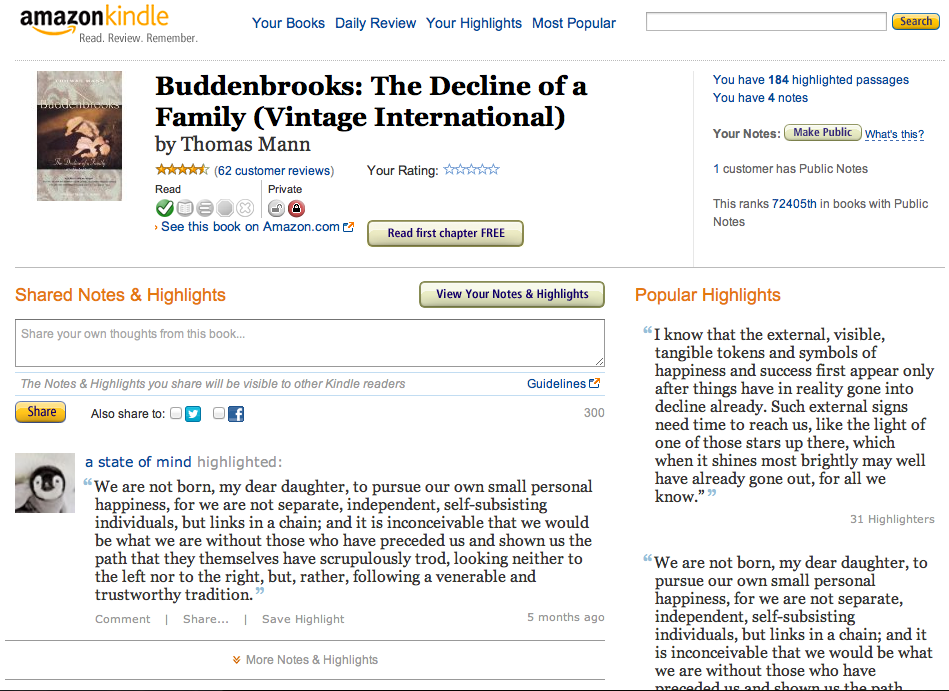Image resolution: width=949 pixels, height=691 pixels.
Task: Click the gray X reading status icon
Action: (245, 208)
